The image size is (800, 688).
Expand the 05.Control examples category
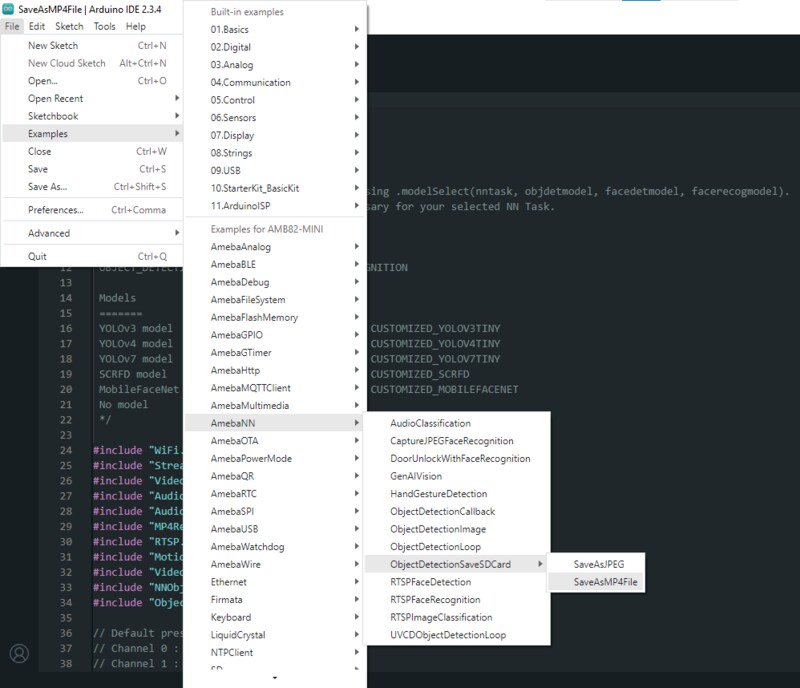(x=275, y=100)
